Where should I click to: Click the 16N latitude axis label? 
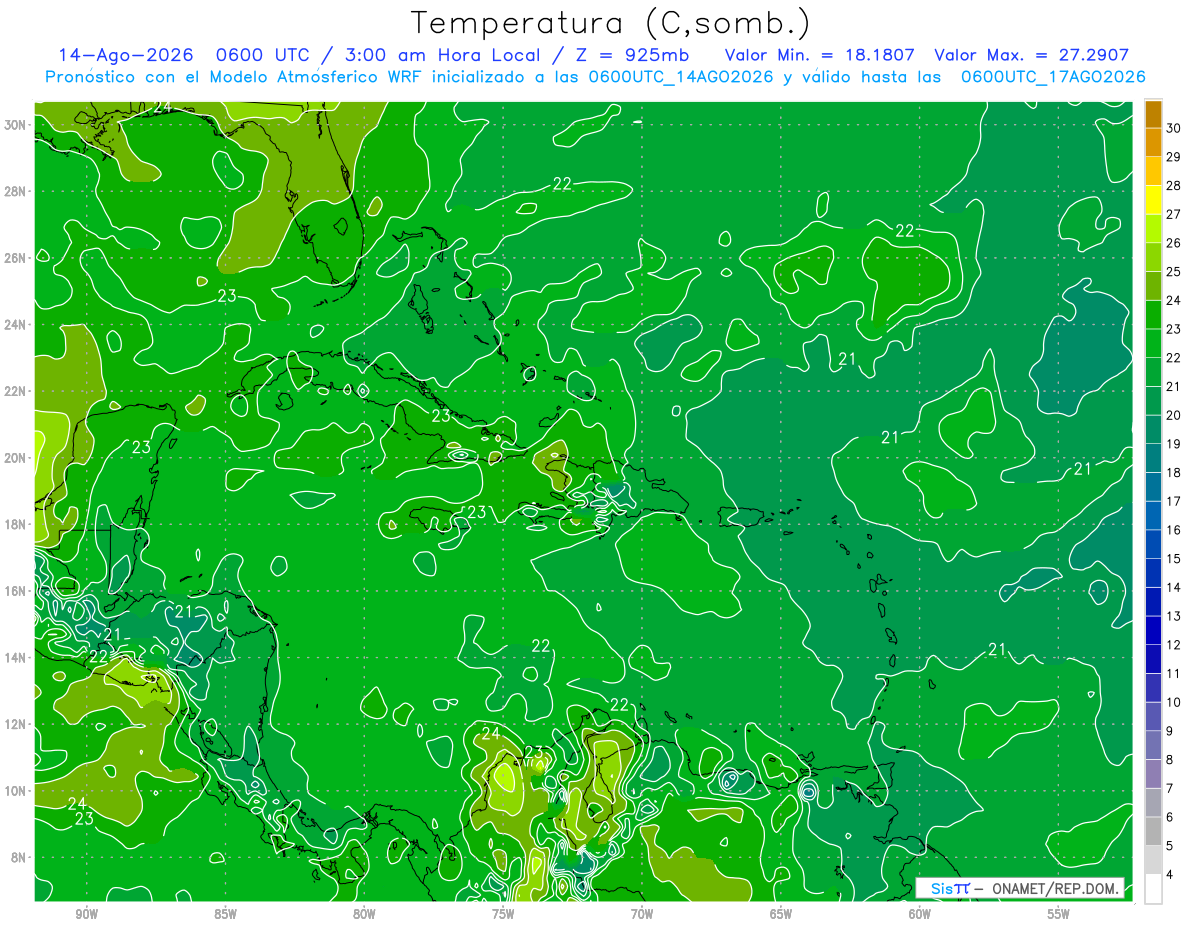(x=16, y=591)
